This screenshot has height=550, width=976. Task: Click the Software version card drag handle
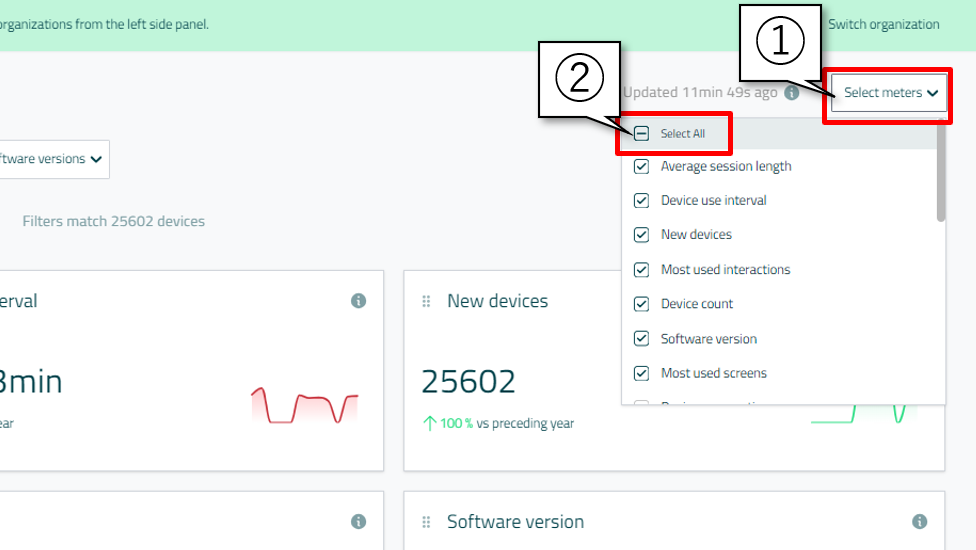tap(426, 522)
